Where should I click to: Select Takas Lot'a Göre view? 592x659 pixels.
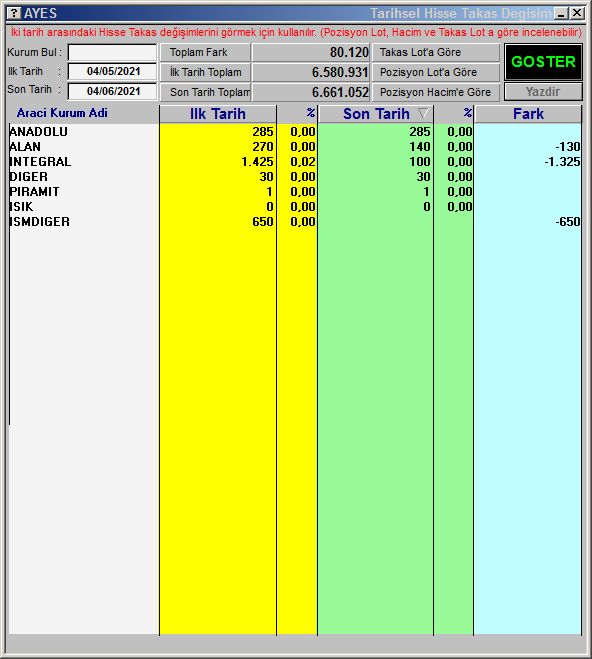[x=436, y=53]
